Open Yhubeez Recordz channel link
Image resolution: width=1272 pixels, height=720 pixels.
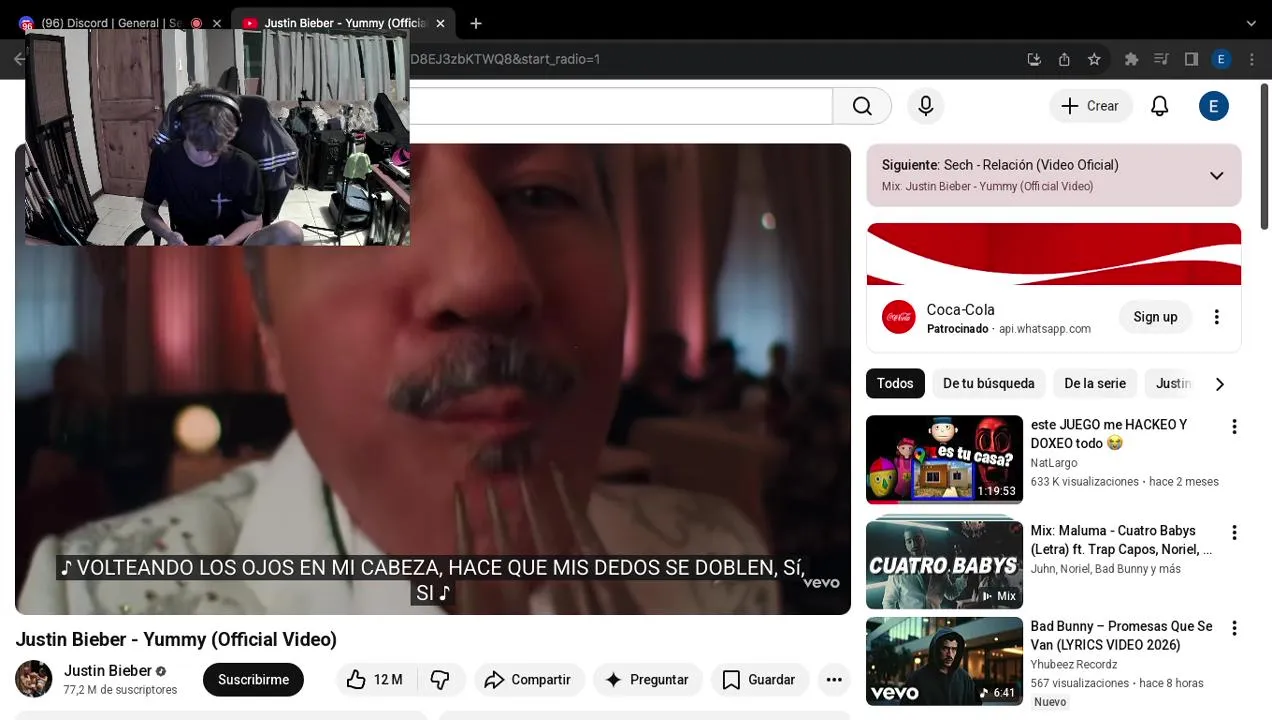click(1074, 664)
